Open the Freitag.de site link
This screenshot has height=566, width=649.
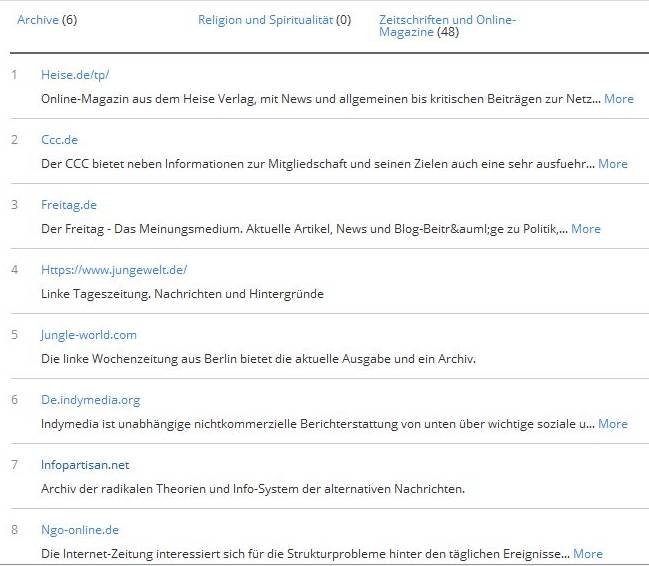click(69, 205)
